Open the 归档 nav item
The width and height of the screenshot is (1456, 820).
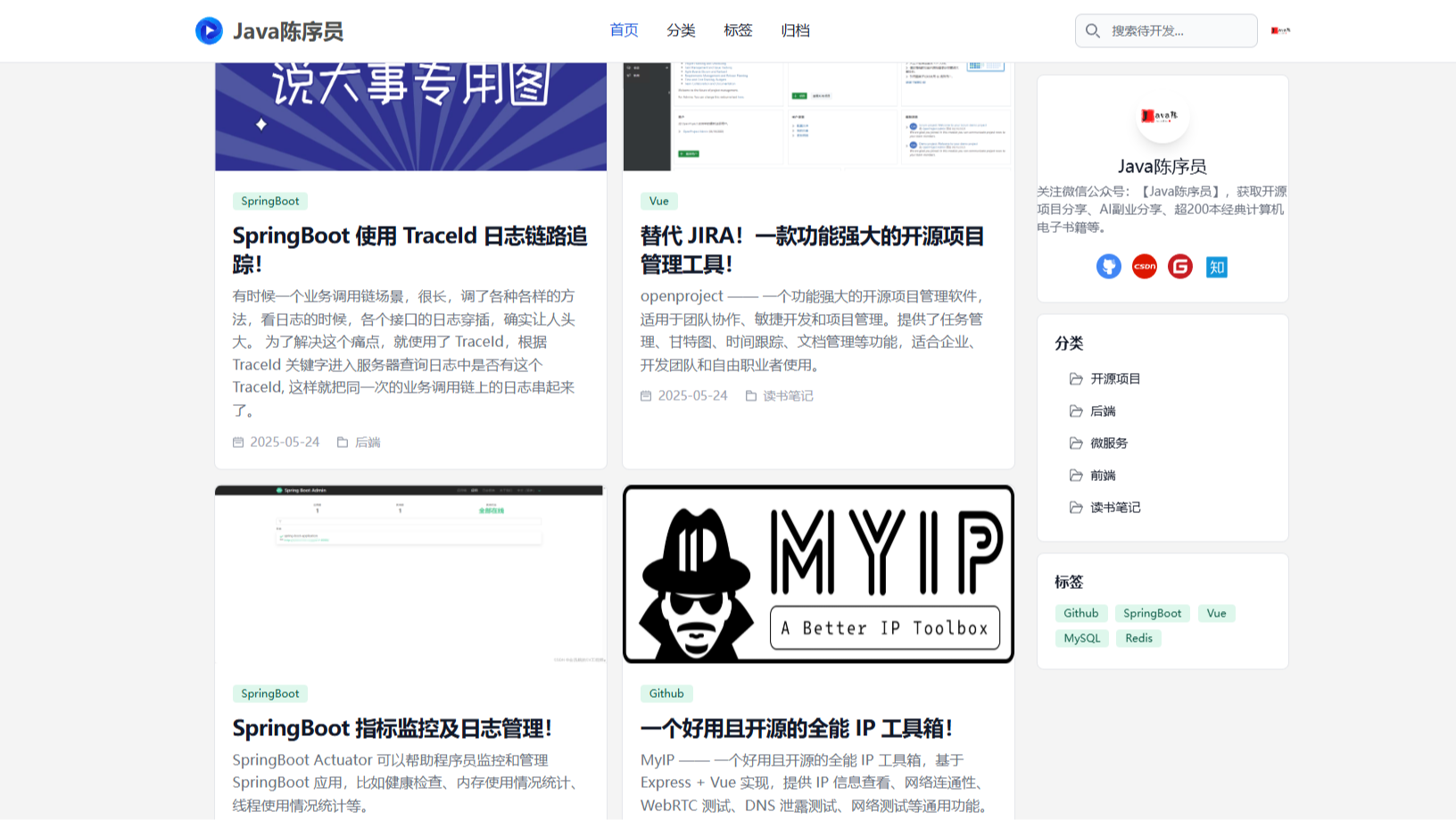(795, 30)
